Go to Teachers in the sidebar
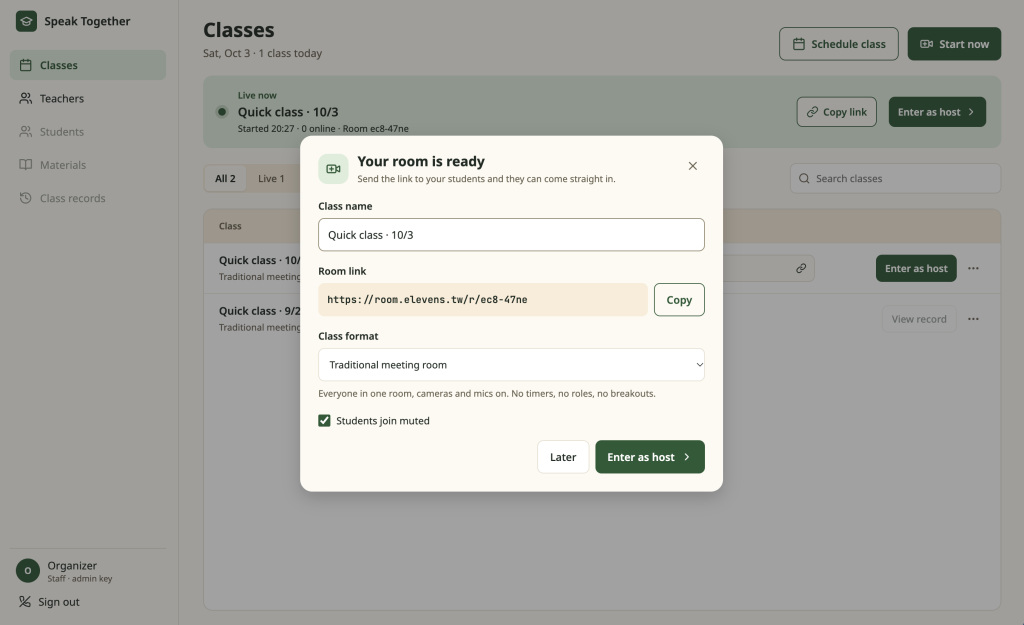This screenshot has height=625, width=1024. (x=88, y=99)
